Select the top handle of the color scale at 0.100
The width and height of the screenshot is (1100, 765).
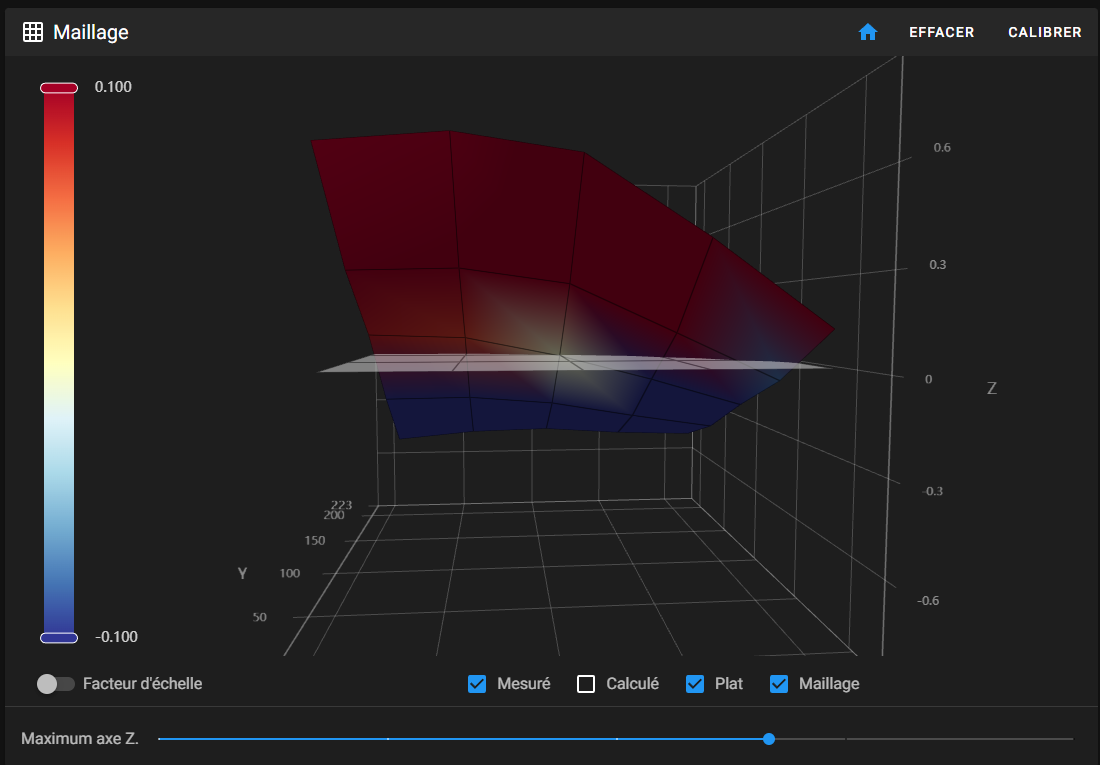coord(59,88)
